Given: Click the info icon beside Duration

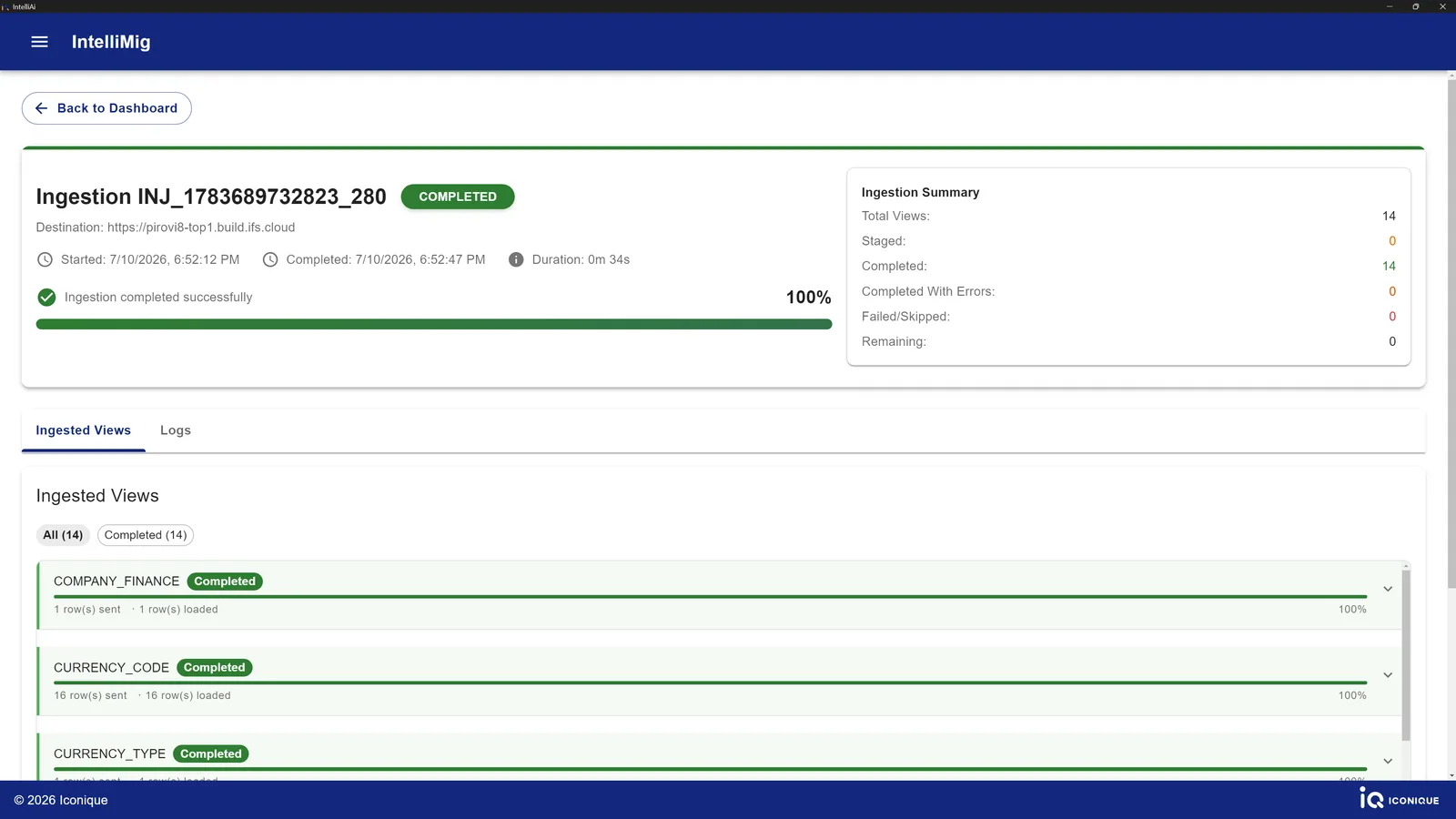Looking at the screenshot, I should click(516, 259).
